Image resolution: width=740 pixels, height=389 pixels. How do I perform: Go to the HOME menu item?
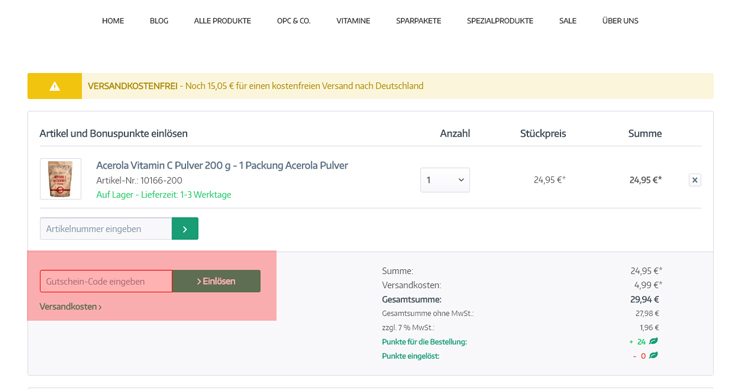pyautogui.click(x=113, y=21)
